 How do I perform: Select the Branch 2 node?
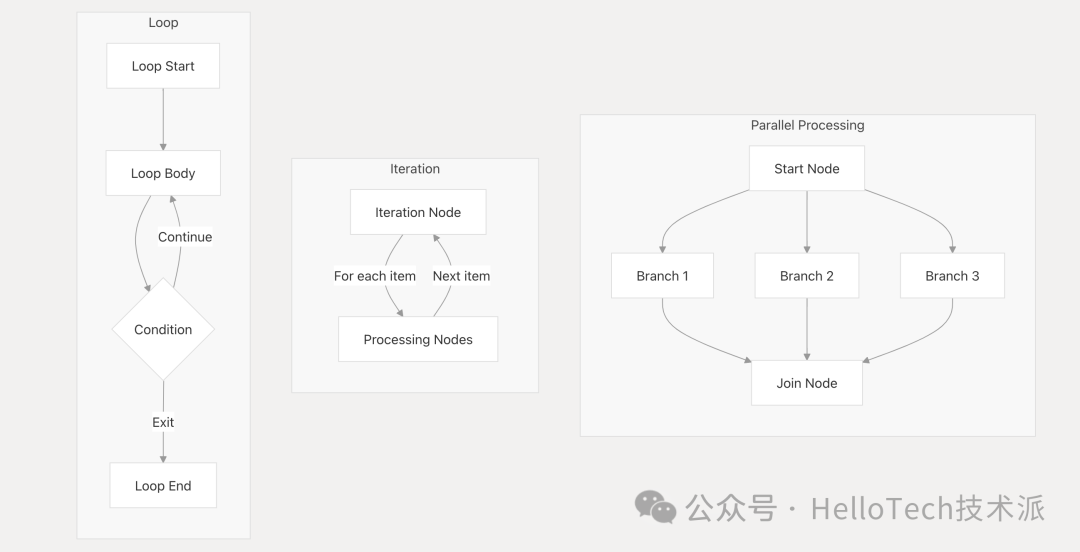[x=807, y=276]
